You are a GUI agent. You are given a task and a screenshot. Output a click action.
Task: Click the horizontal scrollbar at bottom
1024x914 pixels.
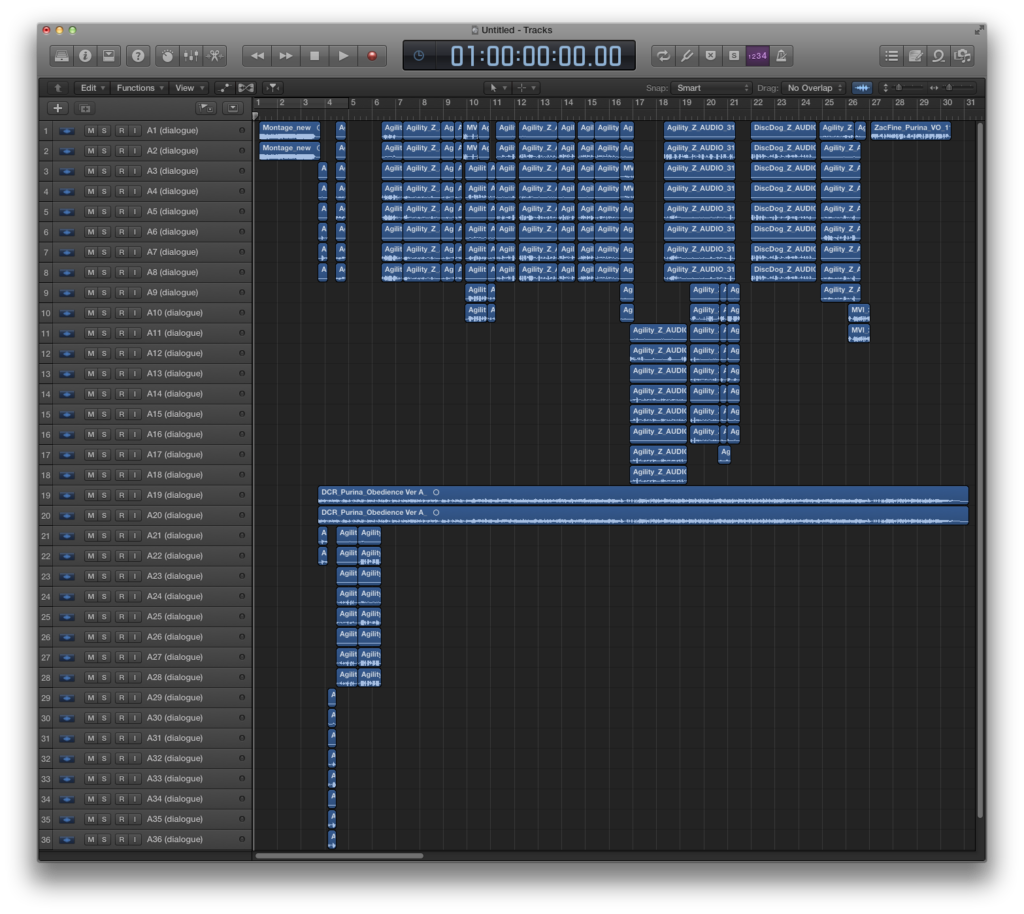[339, 856]
